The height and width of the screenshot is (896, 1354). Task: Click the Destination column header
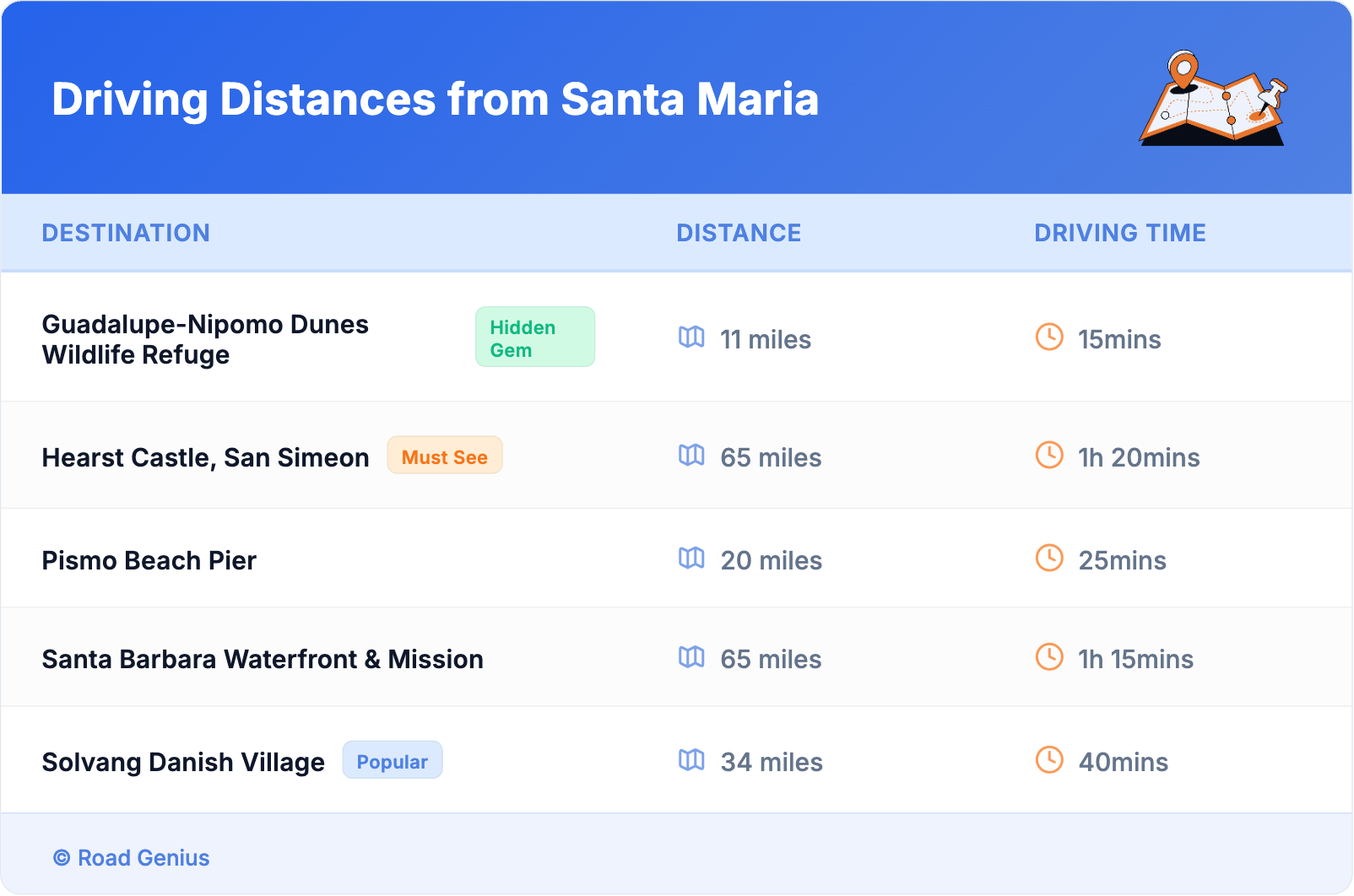(x=126, y=233)
